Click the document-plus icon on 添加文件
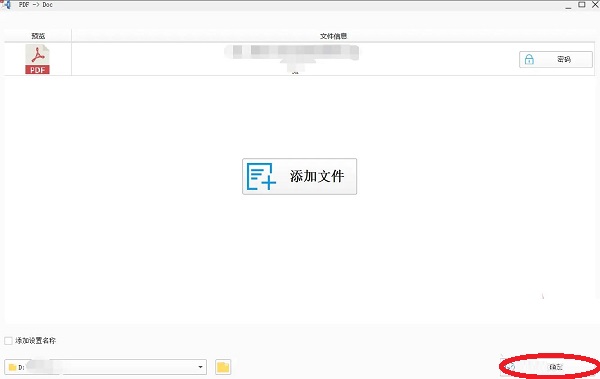 point(261,176)
